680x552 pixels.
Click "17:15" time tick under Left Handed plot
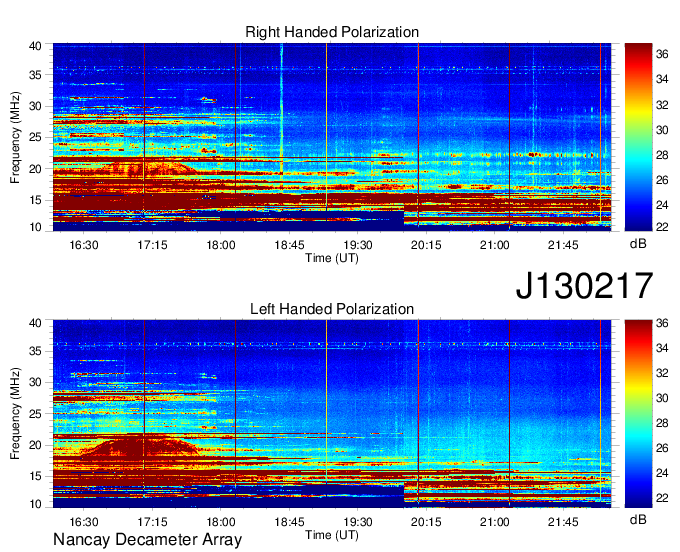point(152,522)
